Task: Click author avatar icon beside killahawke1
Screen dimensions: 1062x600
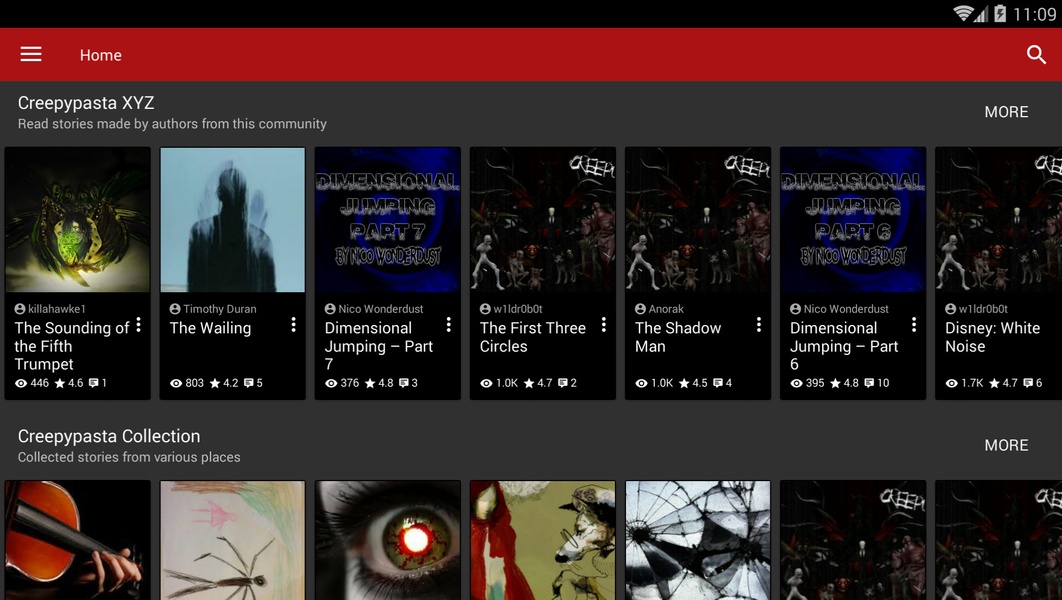Action: 20,309
